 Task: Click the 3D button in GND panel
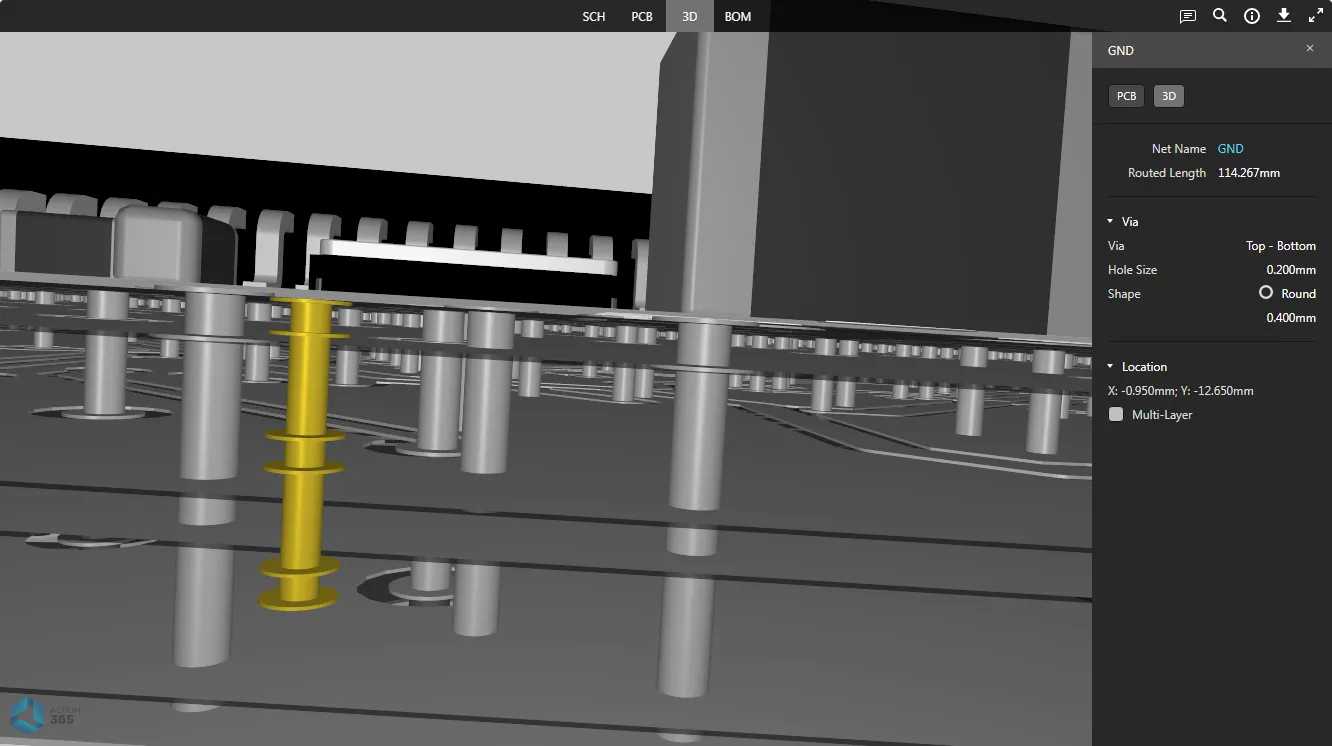pos(1169,96)
